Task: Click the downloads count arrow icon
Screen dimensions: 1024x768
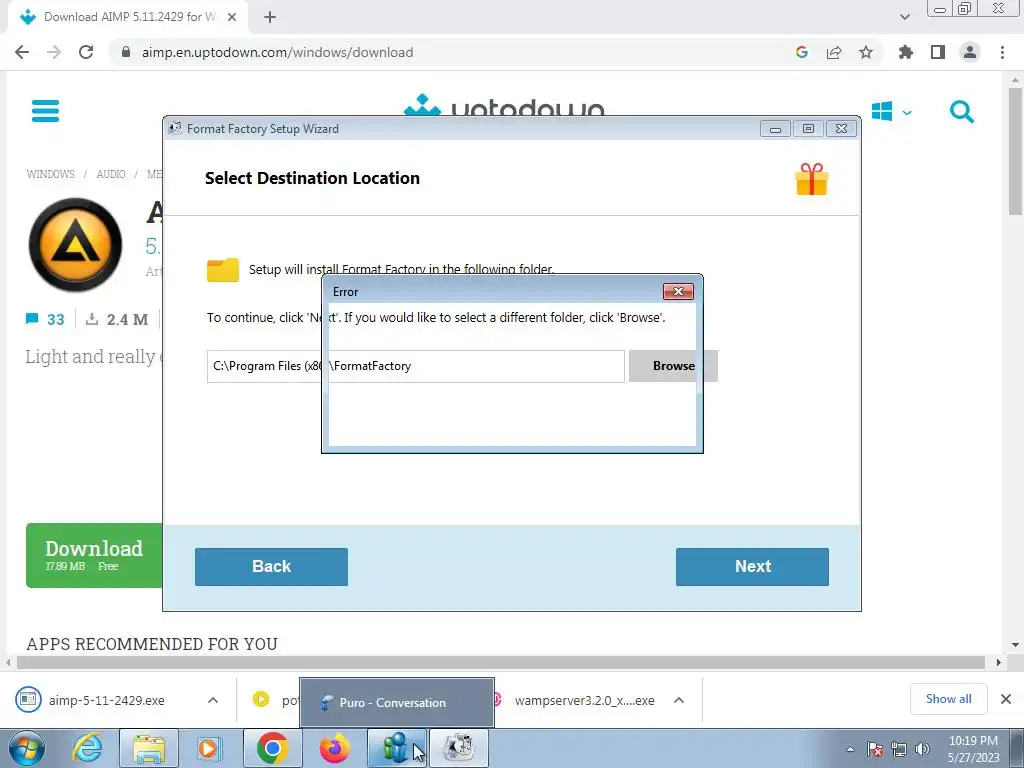Action: click(92, 319)
